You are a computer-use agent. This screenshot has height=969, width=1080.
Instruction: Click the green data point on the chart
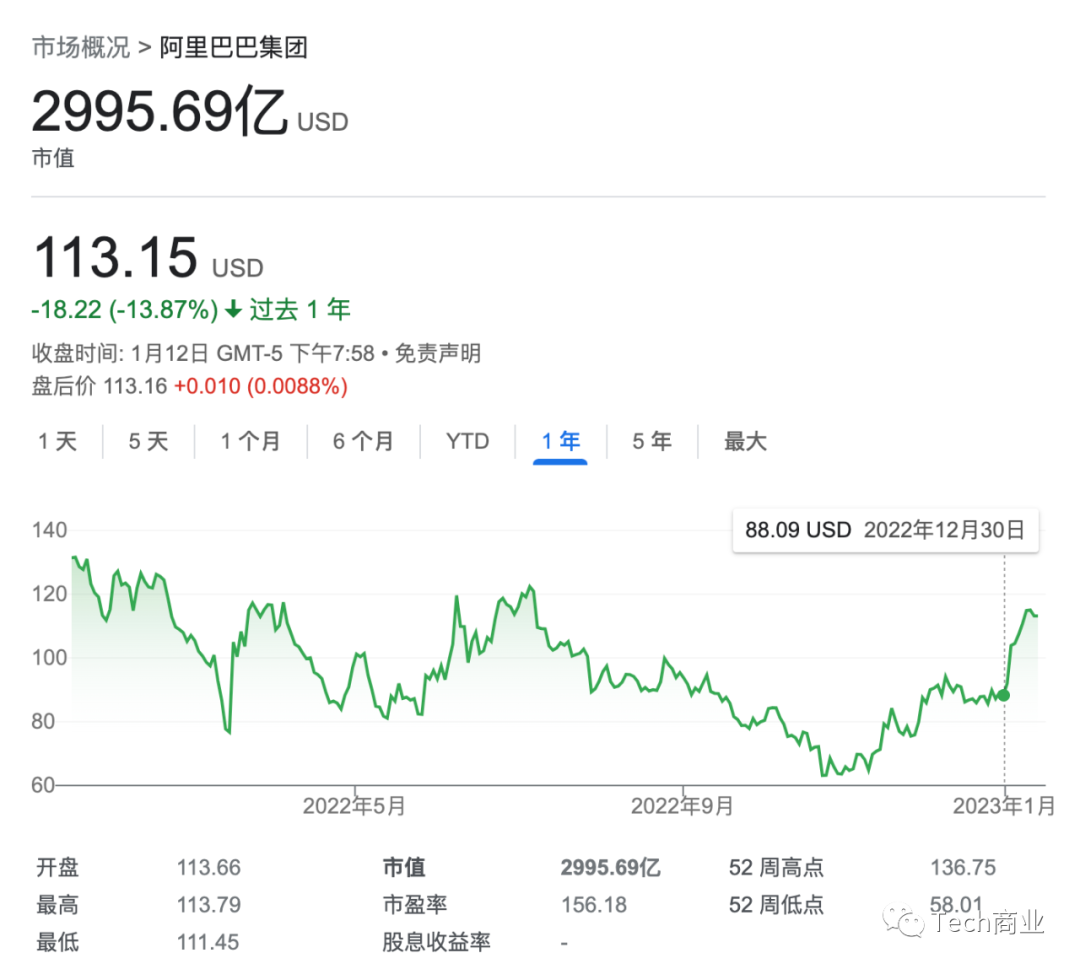[1003, 695]
